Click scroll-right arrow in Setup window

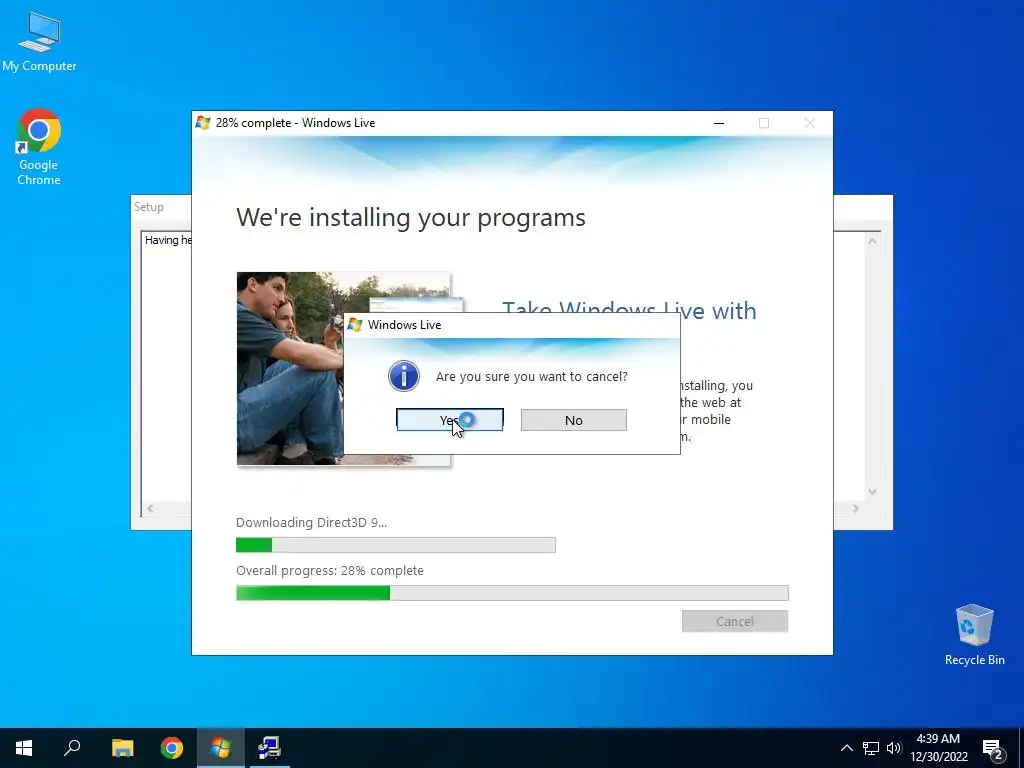(x=856, y=508)
